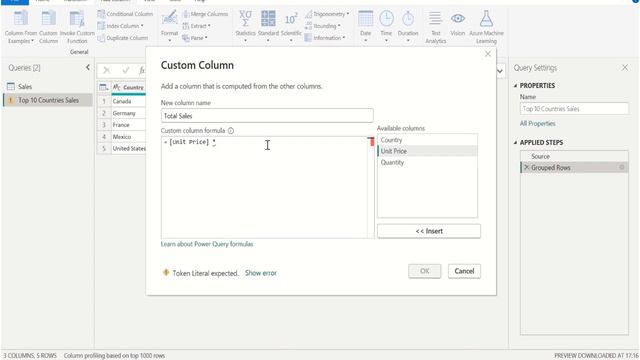Screen dimensions: 640x360
Task: Click Invoke Custom Function icon
Action: [x=77, y=18]
